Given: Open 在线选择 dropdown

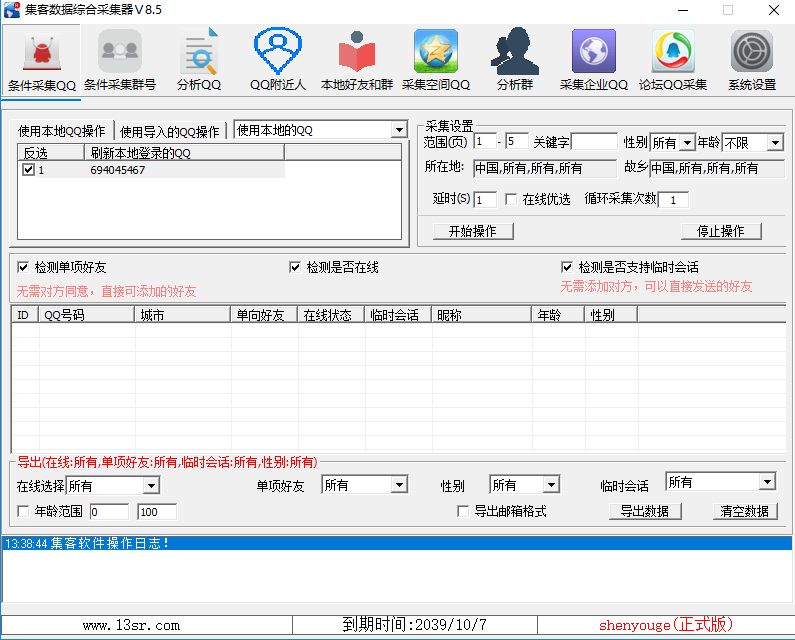Looking at the screenshot, I should click(x=151, y=486).
